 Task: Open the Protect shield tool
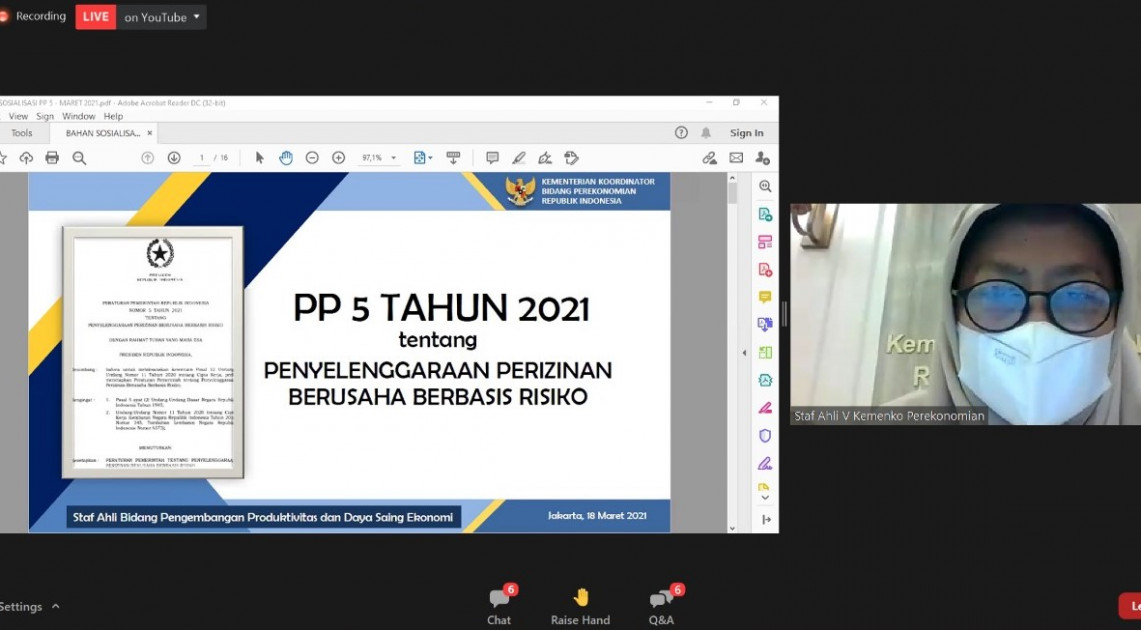[765, 436]
